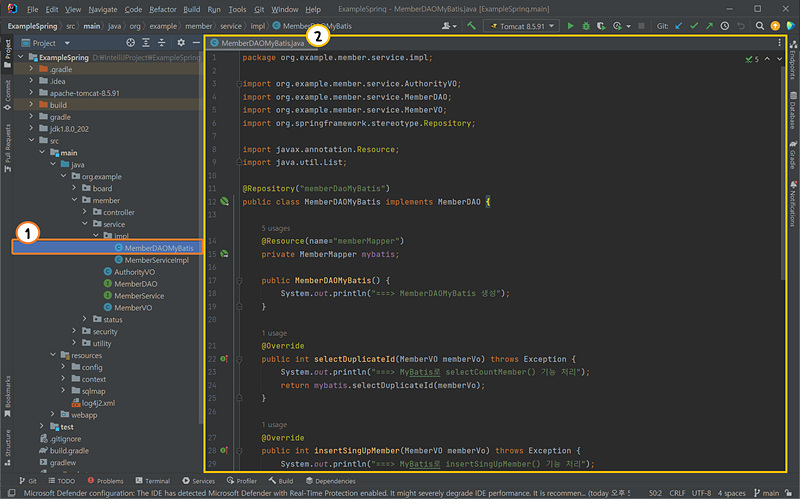Viewport: 800px width, 499px height.
Task: Open the Services tool window
Action: pos(198,481)
